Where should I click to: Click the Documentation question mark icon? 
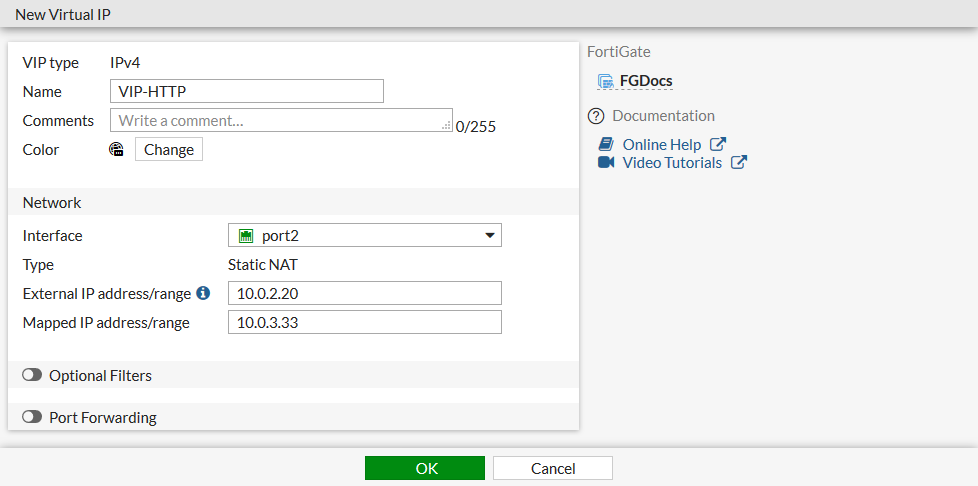597,116
